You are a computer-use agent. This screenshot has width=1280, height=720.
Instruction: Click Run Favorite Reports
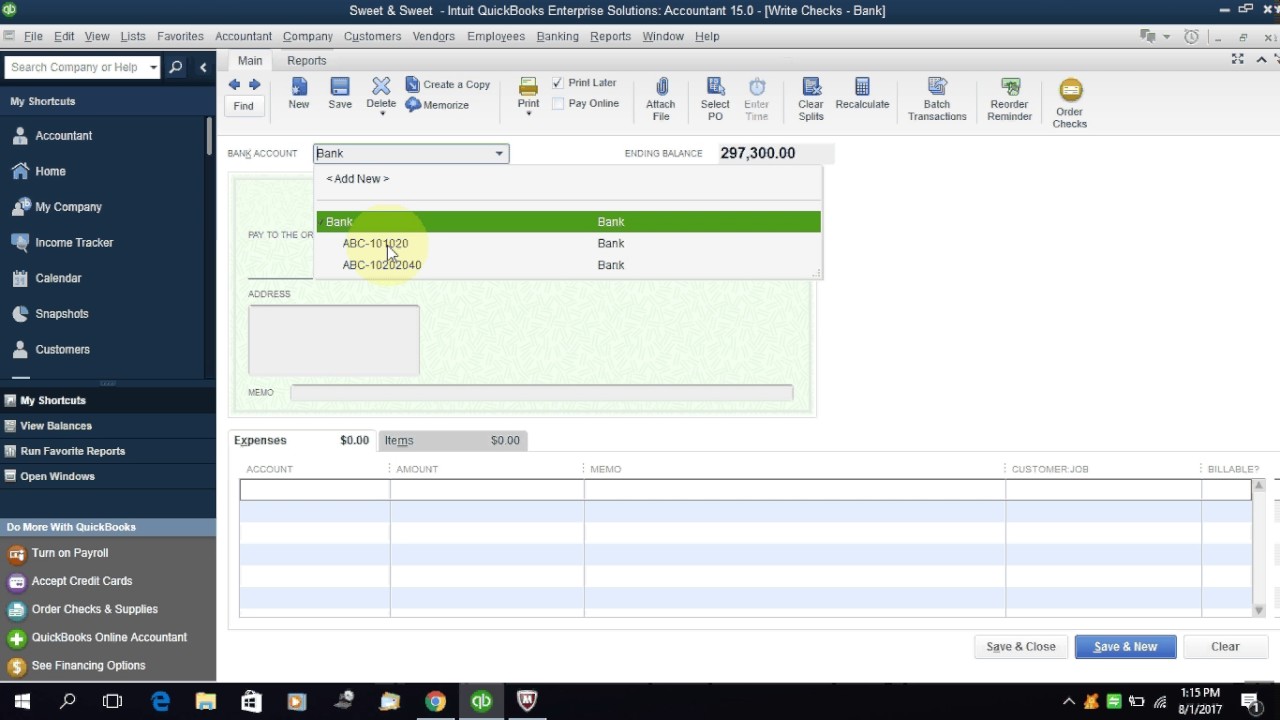[72, 451]
